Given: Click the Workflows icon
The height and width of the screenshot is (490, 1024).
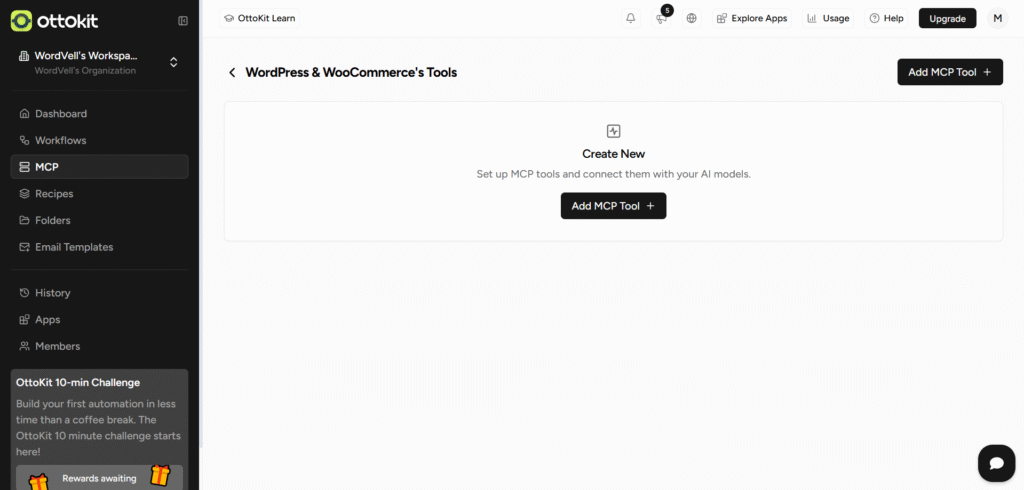Looking at the screenshot, I should click(24, 140).
